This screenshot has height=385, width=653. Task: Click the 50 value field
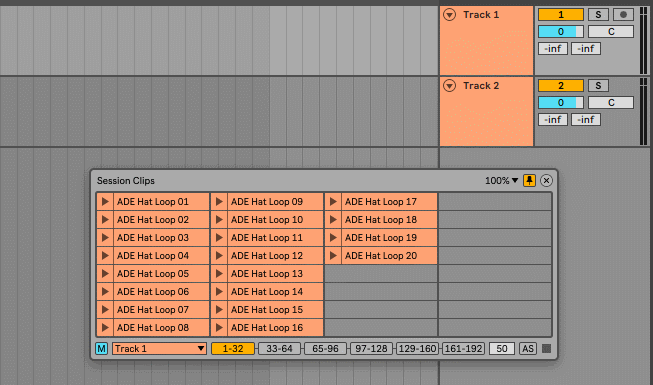pyautogui.click(x=502, y=348)
